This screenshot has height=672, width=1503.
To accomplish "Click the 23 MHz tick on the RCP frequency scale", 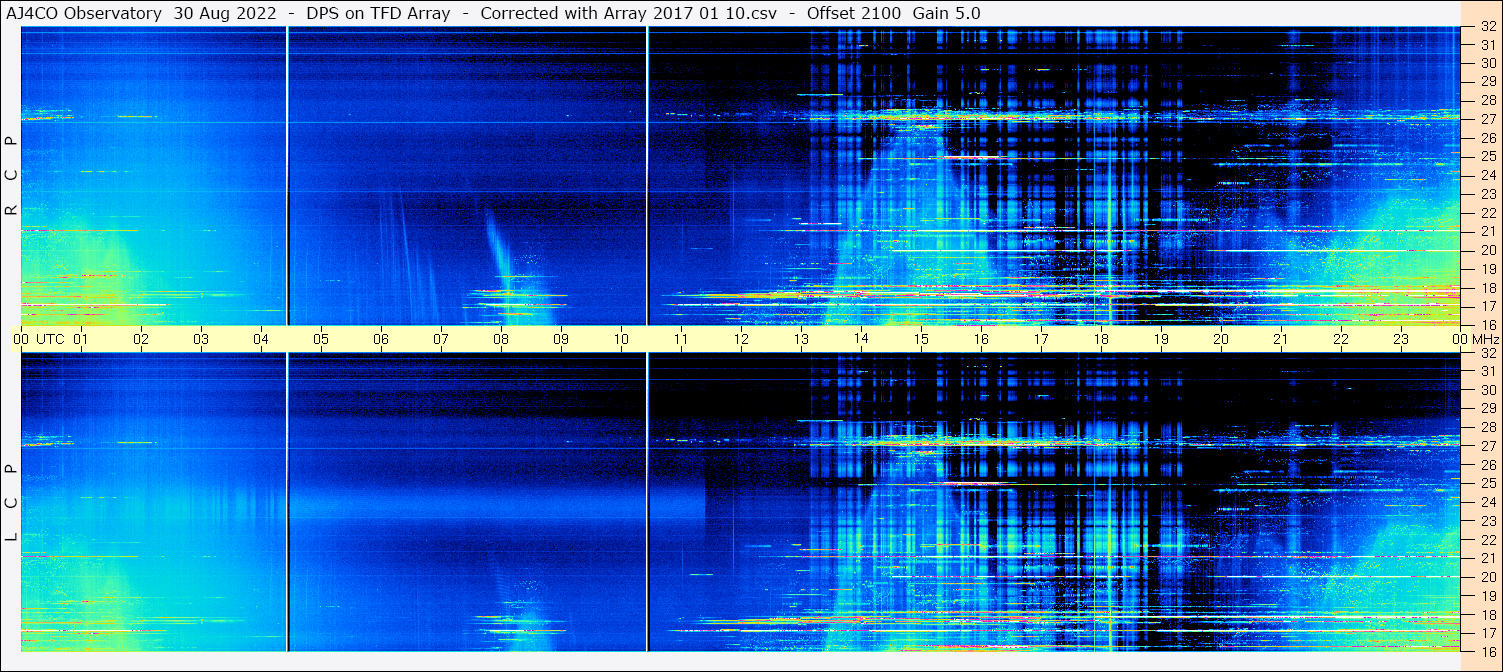I will click(1488, 193).
